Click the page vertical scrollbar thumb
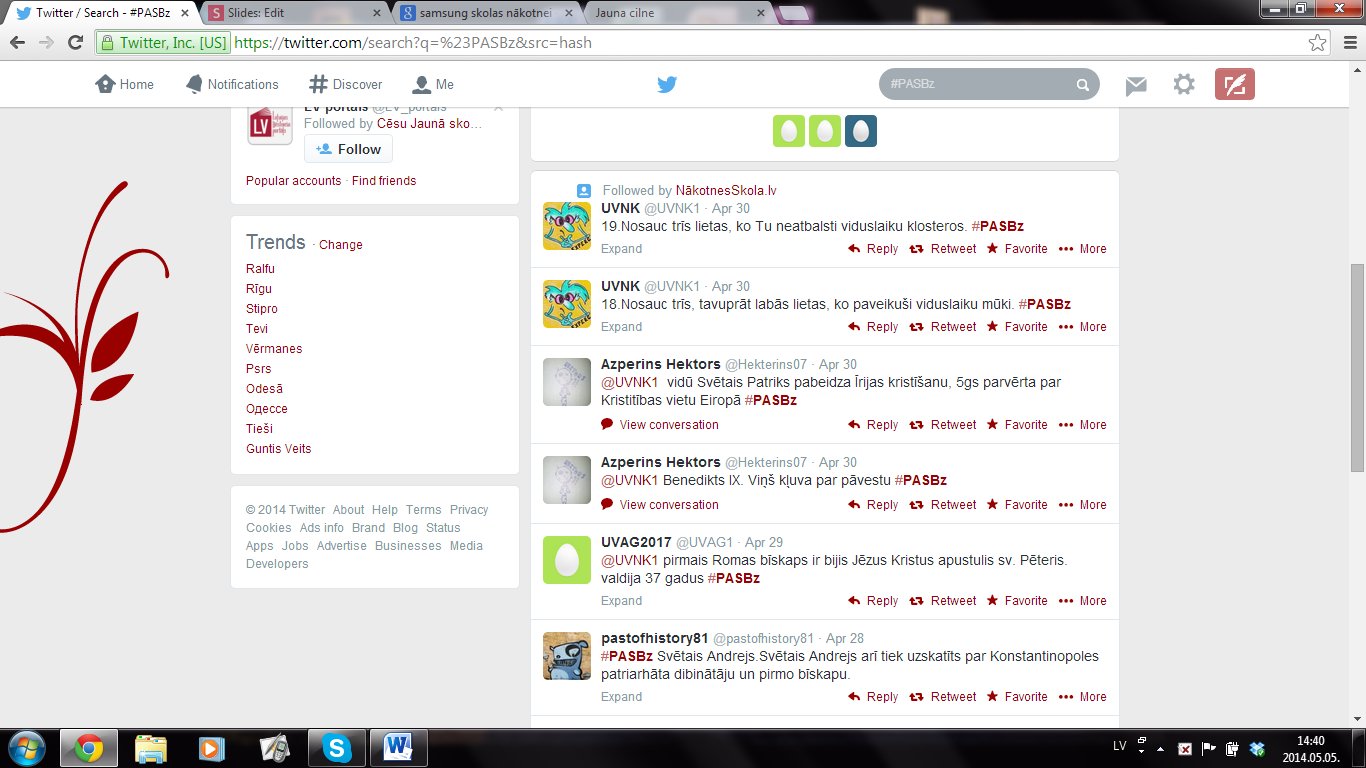1366x768 pixels. 1357,367
